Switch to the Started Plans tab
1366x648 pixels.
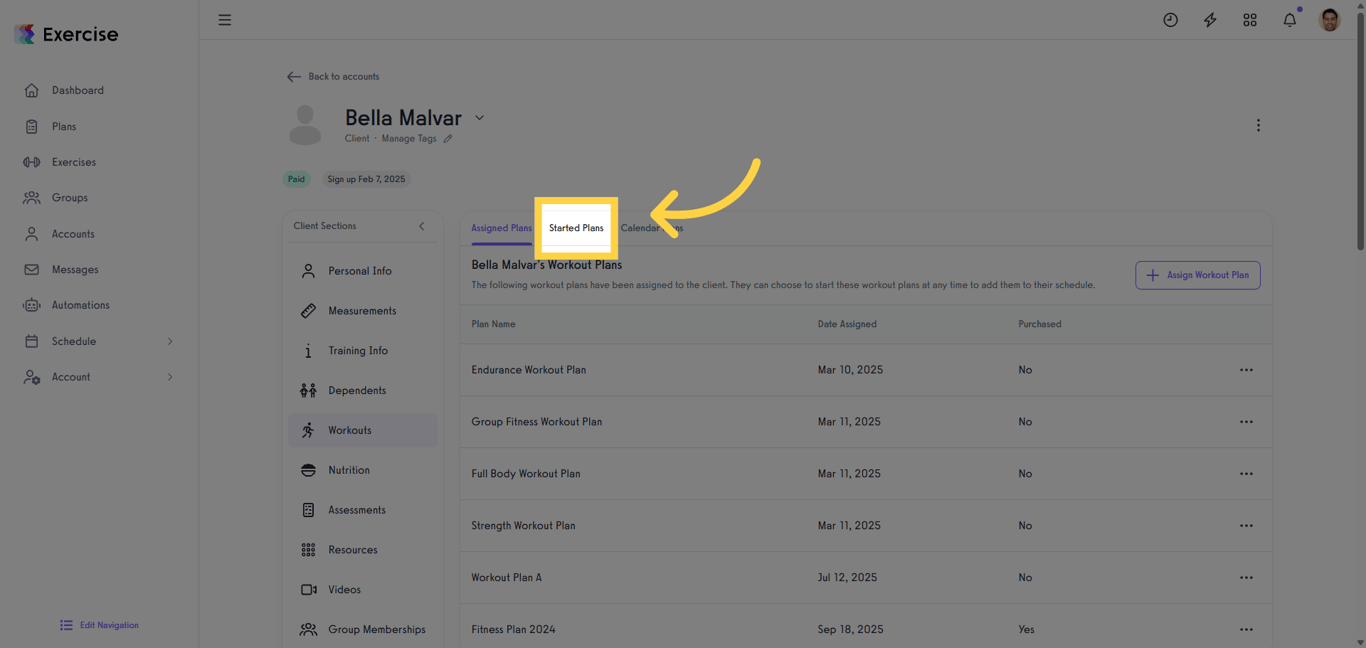click(x=576, y=228)
